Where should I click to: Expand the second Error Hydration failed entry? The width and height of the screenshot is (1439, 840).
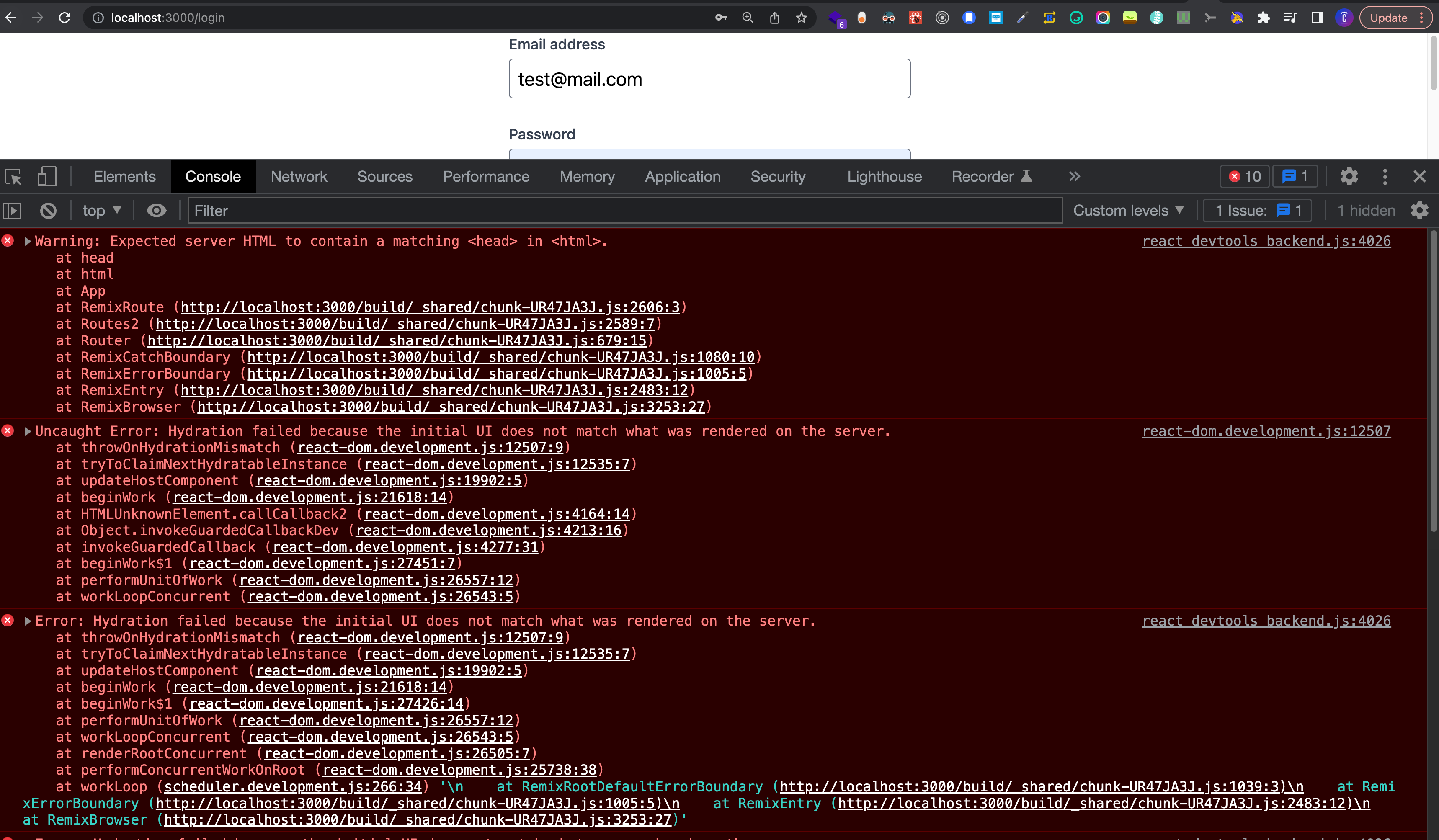coord(27,621)
